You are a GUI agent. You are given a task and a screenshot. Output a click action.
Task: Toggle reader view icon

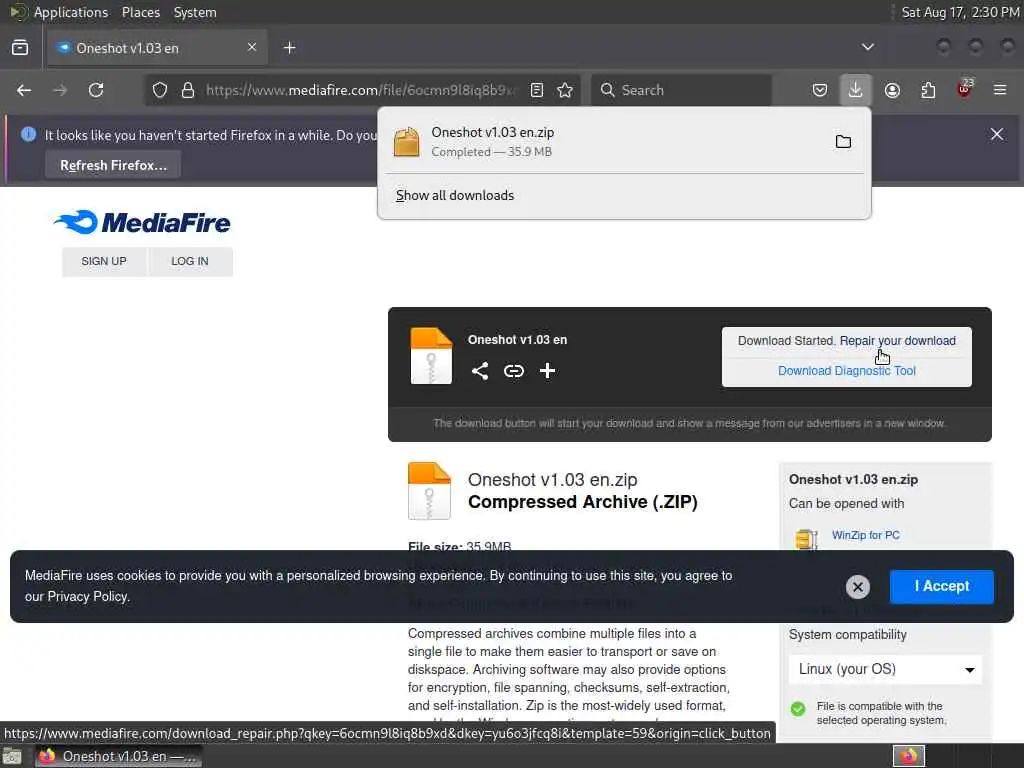tap(537, 90)
